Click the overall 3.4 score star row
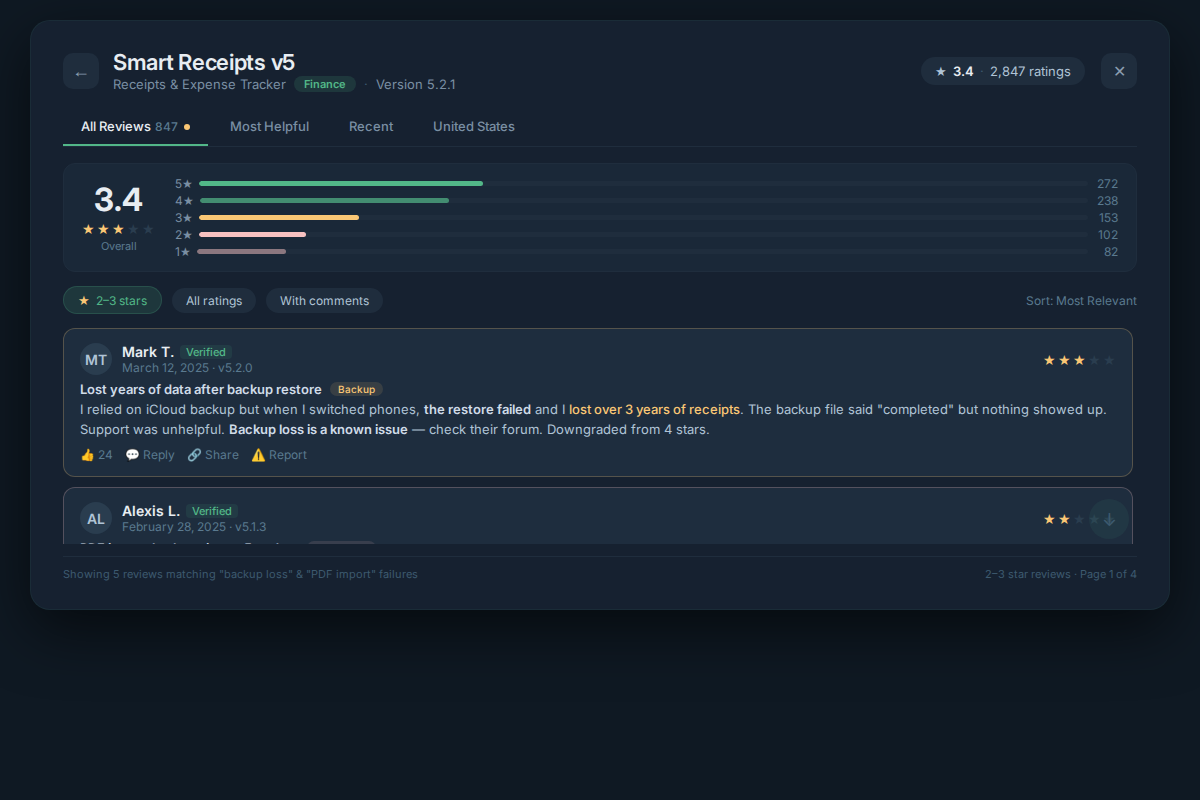1200x800 pixels. point(118,229)
